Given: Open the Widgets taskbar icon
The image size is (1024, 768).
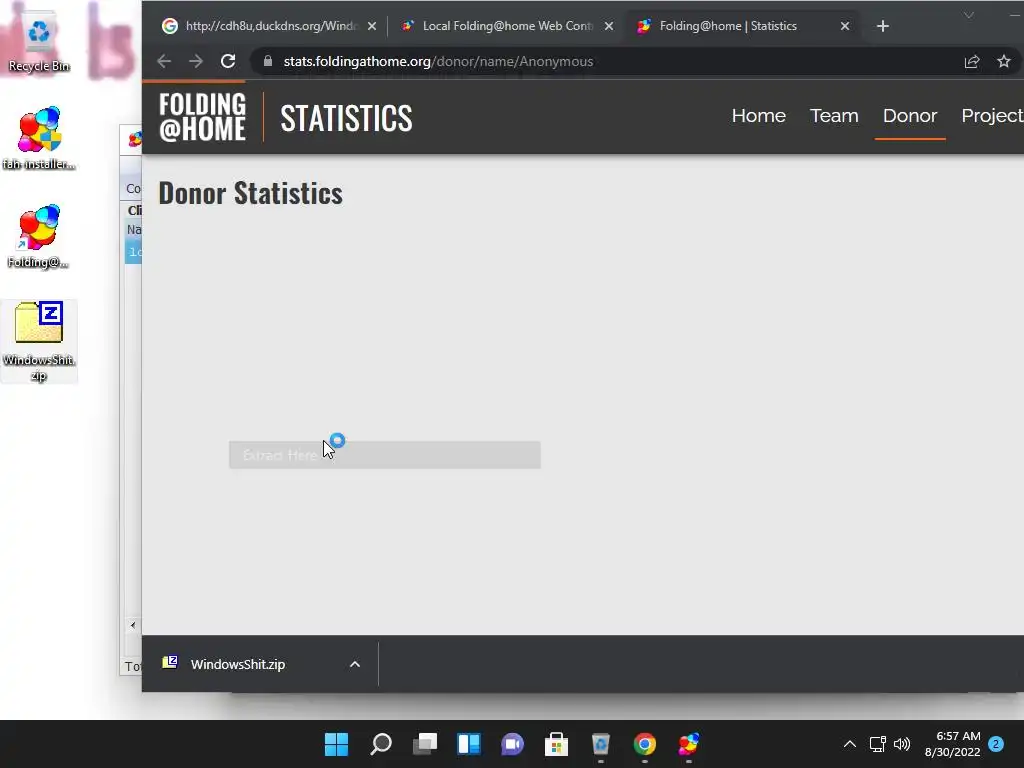Looking at the screenshot, I should tap(469, 744).
